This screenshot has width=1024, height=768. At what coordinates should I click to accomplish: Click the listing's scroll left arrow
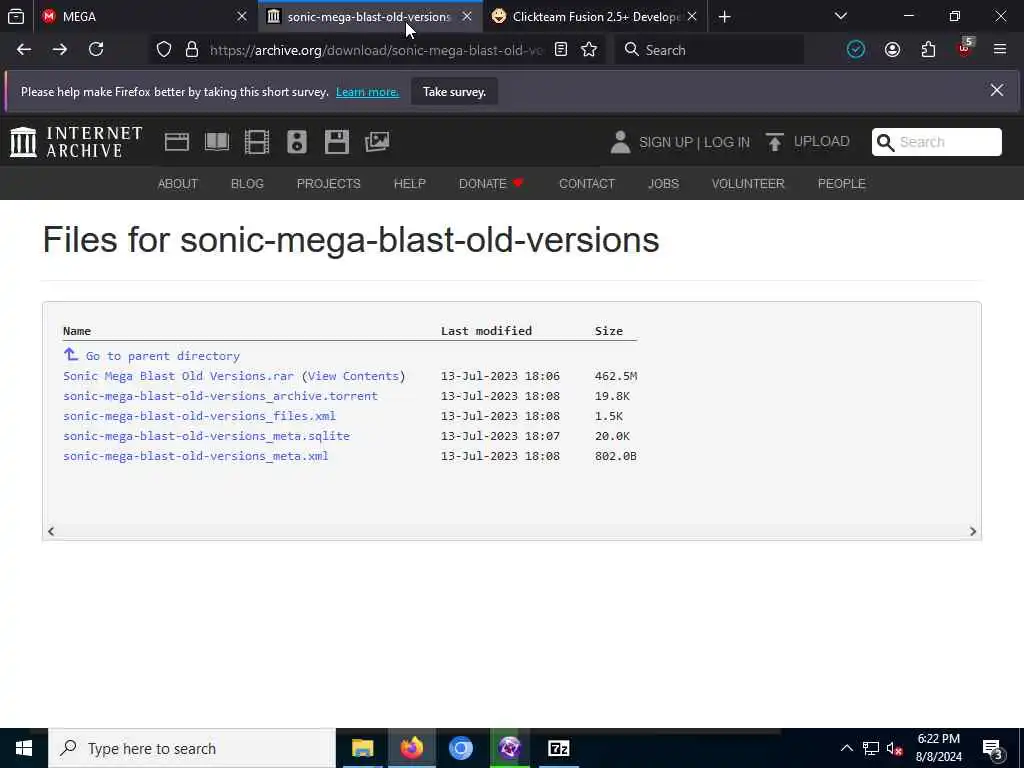[x=51, y=532]
